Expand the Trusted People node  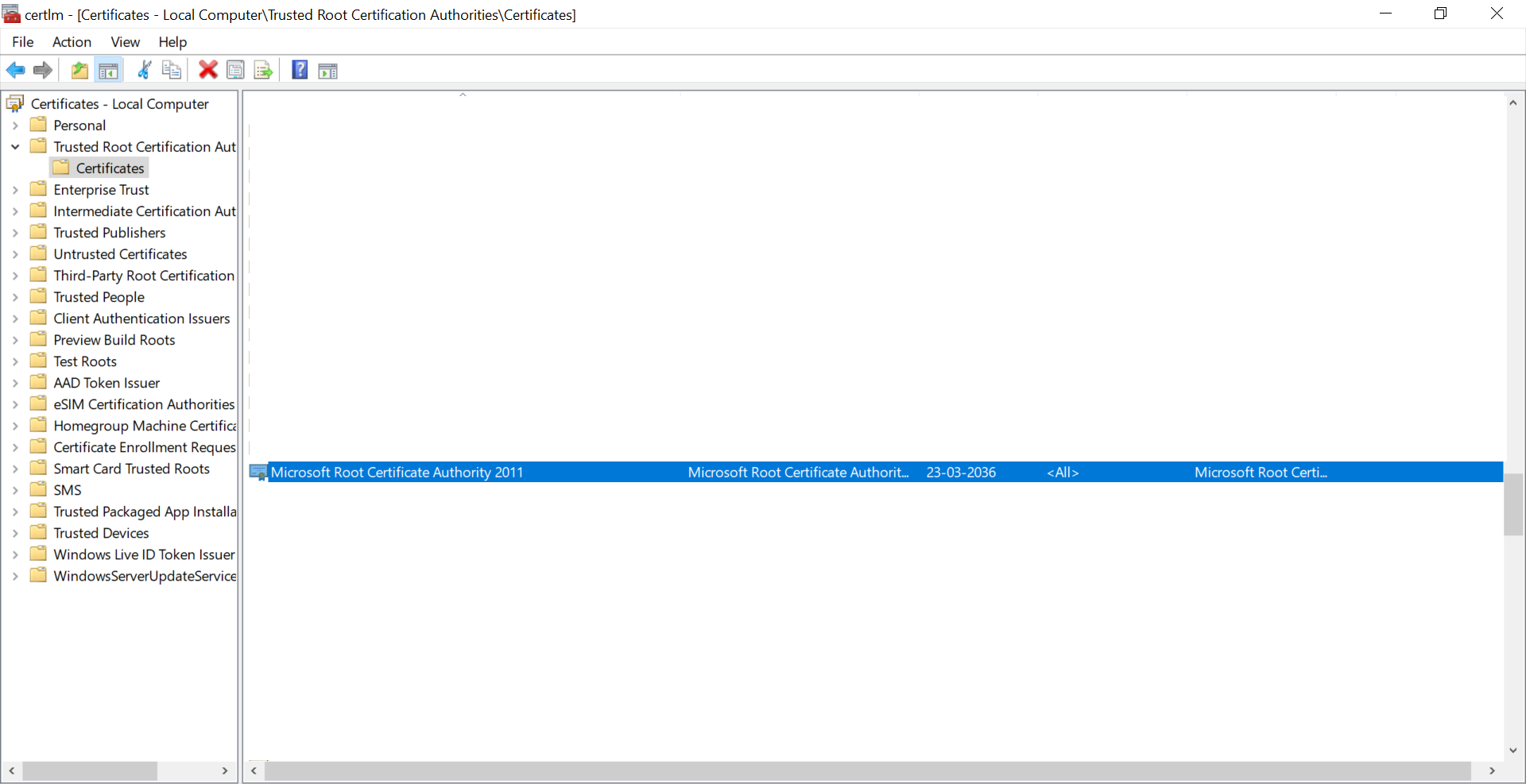tap(15, 297)
